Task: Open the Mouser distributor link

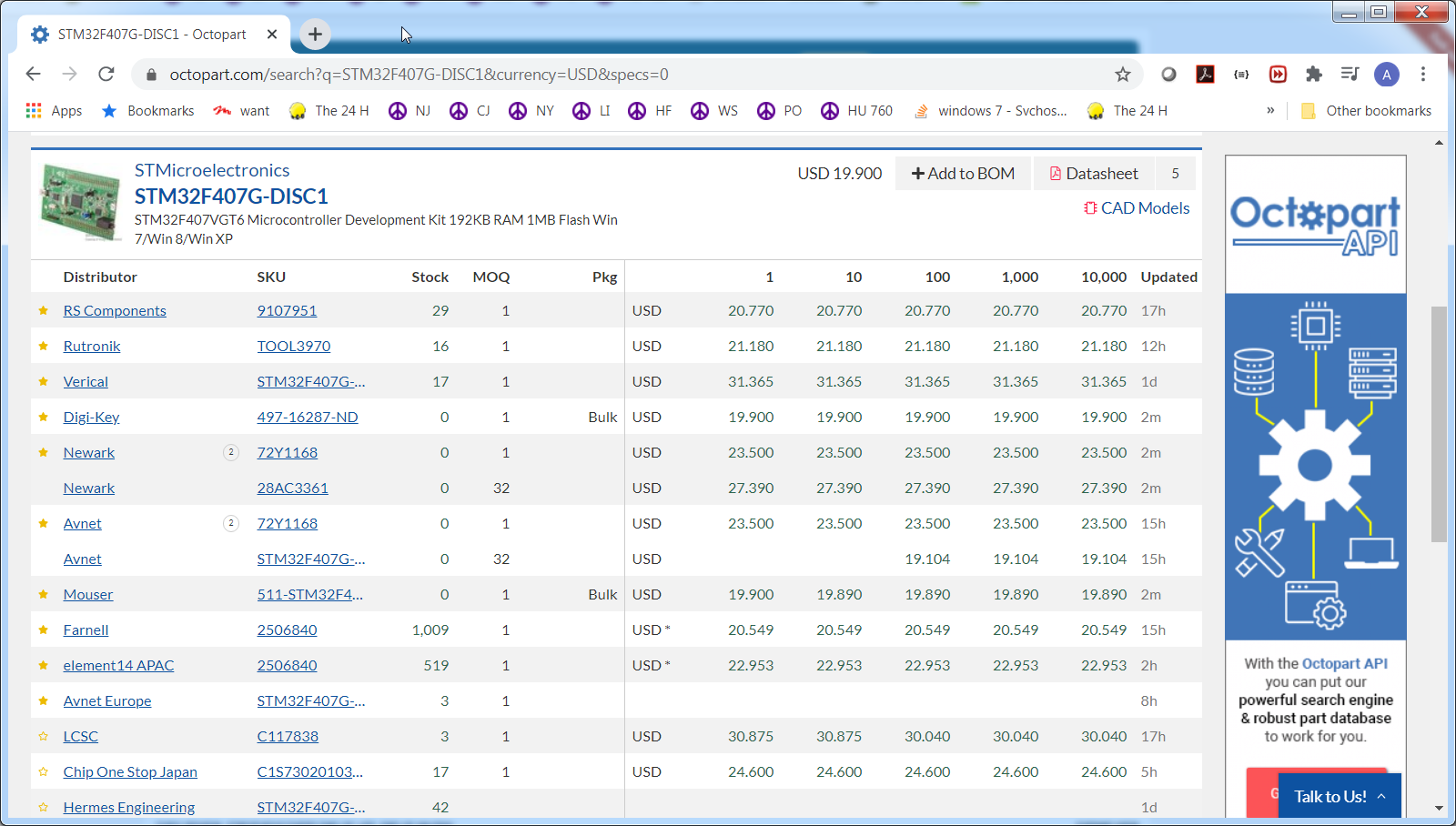Action: (x=88, y=595)
